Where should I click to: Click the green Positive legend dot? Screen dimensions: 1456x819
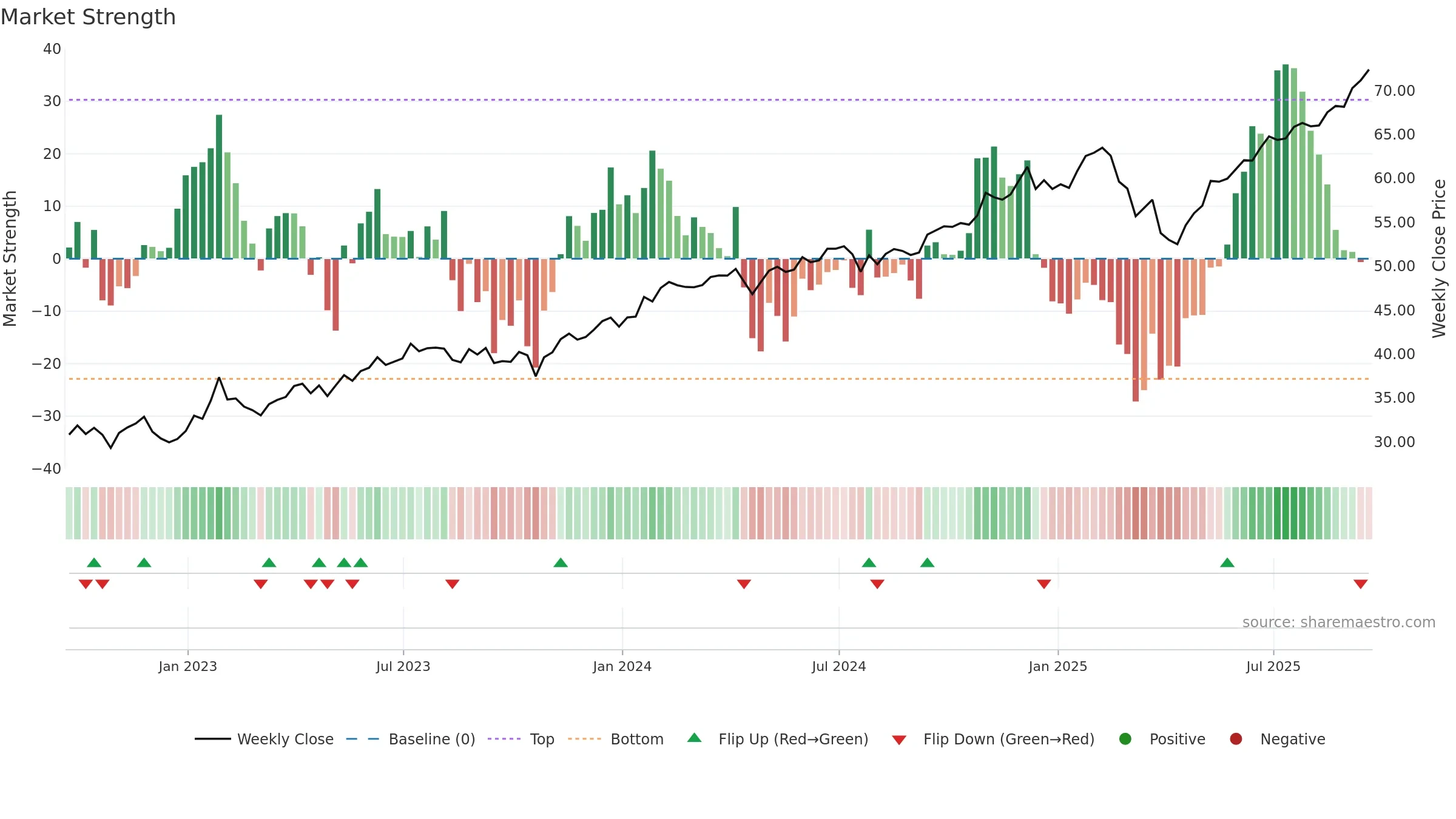pos(1125,739)
